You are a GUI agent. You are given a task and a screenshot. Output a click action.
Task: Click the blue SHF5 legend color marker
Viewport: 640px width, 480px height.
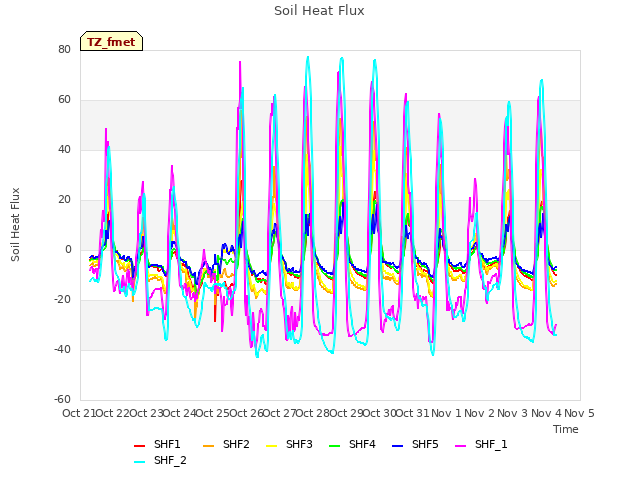point(398,446)
